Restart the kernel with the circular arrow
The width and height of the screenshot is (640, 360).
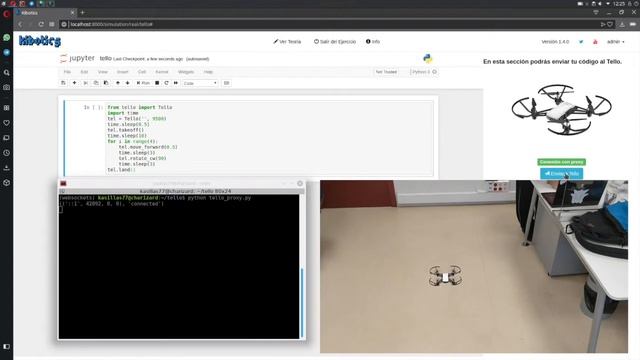click(x=166, y=83)
